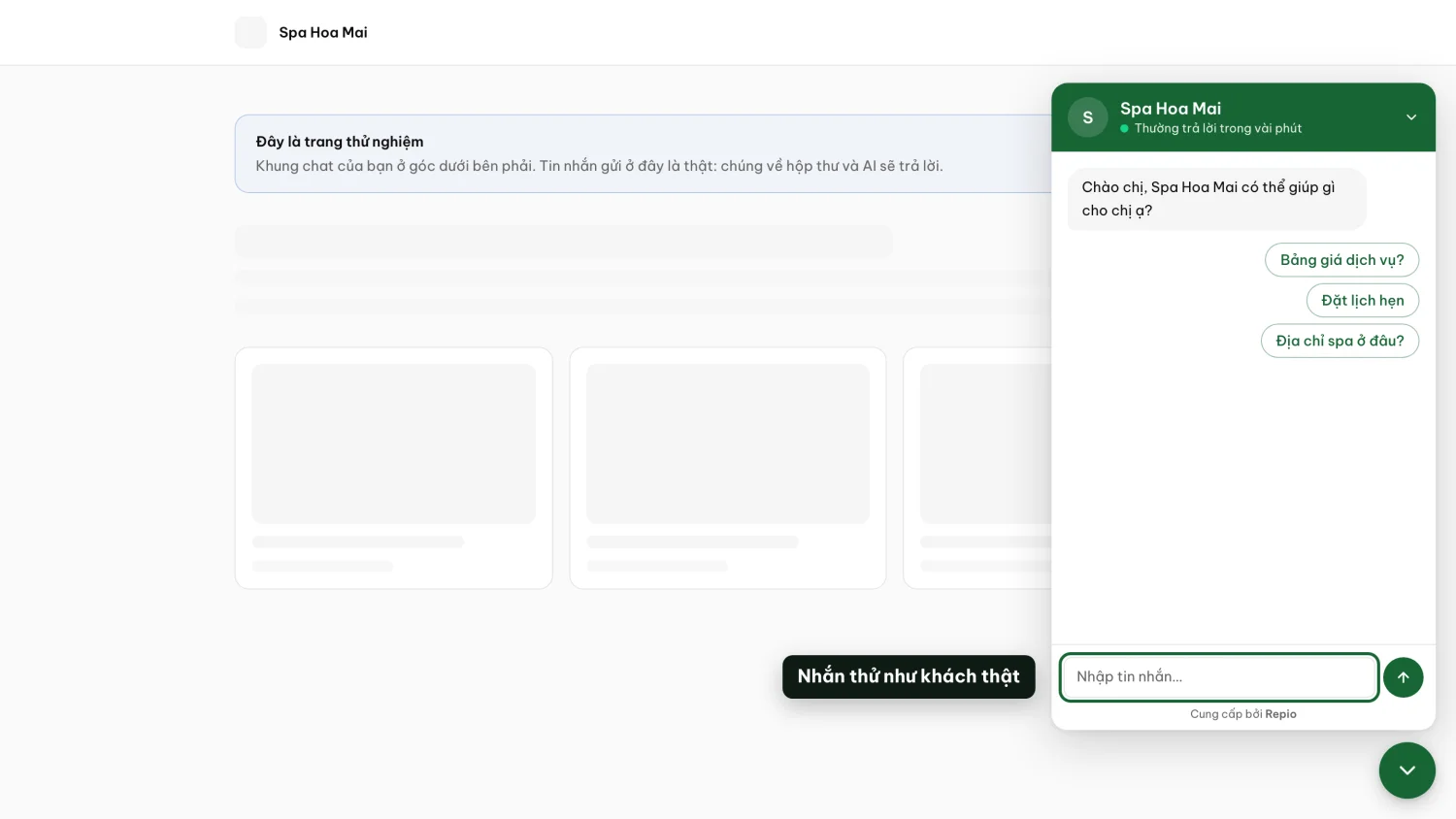Click the "Khung chat của bạn ở góc dưới" notice text
The height and width of the screenshot is (819, 1456).
click(x=599, y=166)
